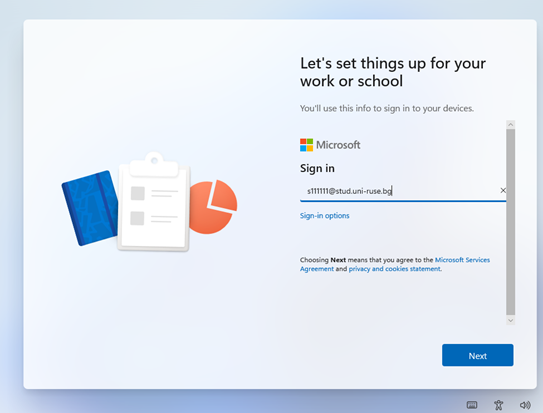Image resolution: width=543 pixels, height=413 pixels.
Task: Click the Microsoft four-color logo
Action: coord(306,145)
